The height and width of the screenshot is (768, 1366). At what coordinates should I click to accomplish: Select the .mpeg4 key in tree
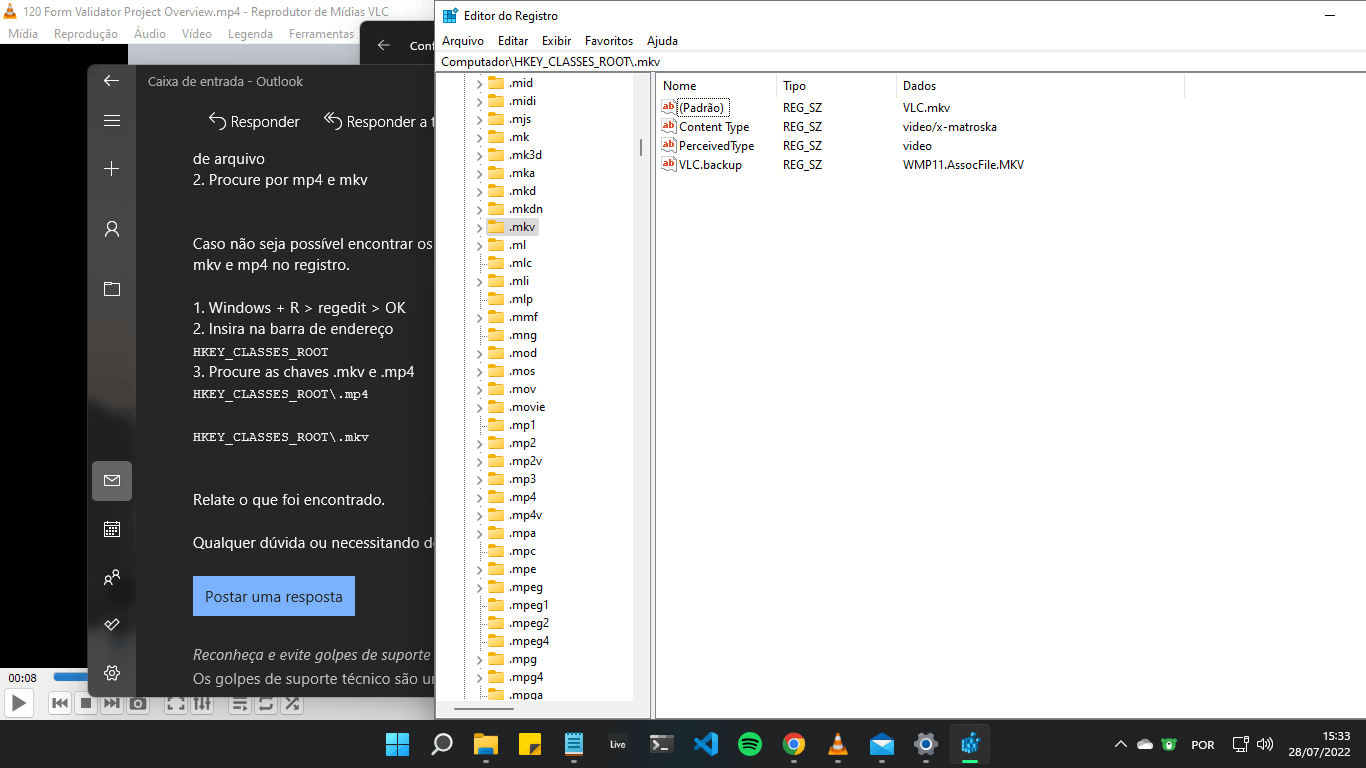(x=528, y=641)
